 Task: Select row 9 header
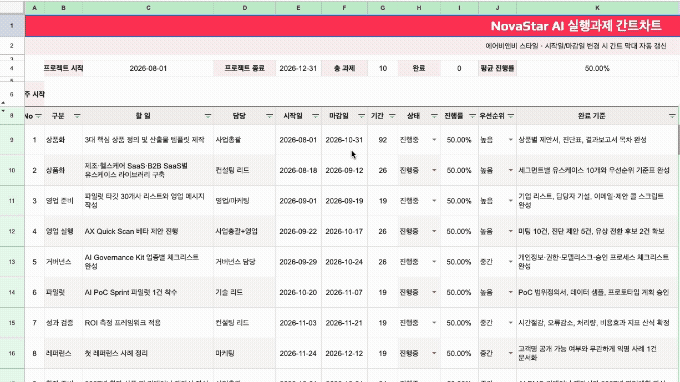pyautogui.click(x=12, y=140)
